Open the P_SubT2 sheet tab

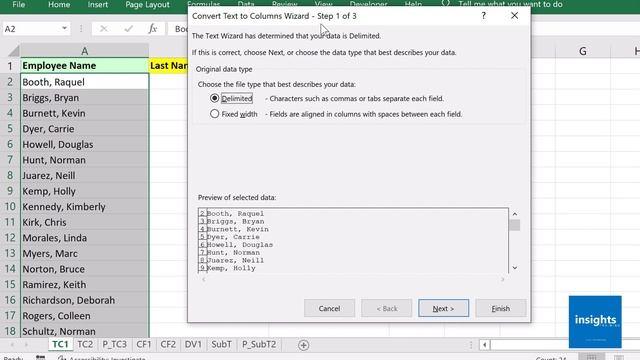(259, 344)
